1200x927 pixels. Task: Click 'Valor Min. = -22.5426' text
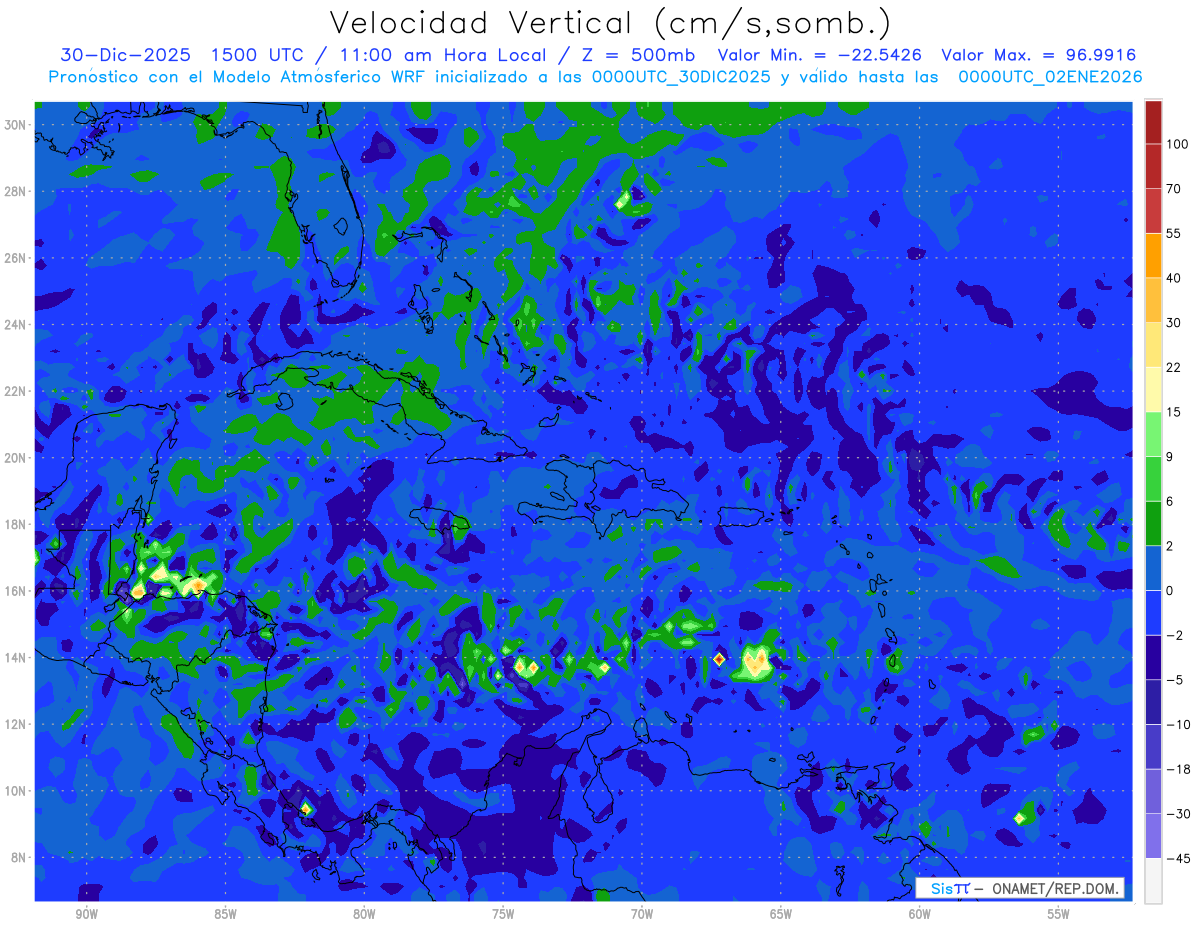pyautogui.click(x=821, y=56)
